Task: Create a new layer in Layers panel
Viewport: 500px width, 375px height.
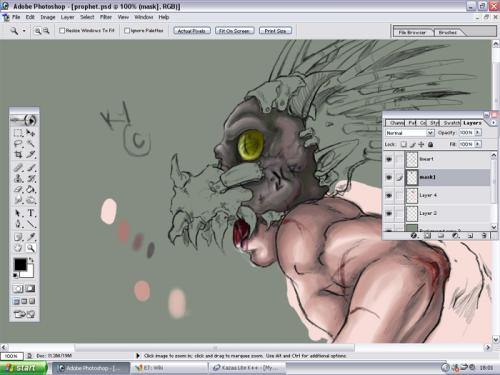Action: click(x=470, y=236)
